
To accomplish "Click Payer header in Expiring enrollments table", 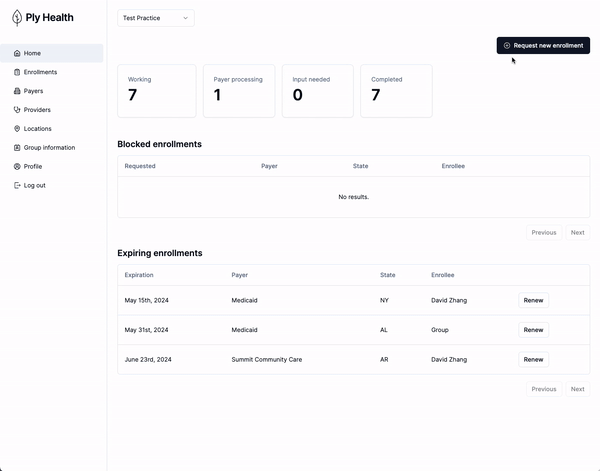I will pos(240,275).
